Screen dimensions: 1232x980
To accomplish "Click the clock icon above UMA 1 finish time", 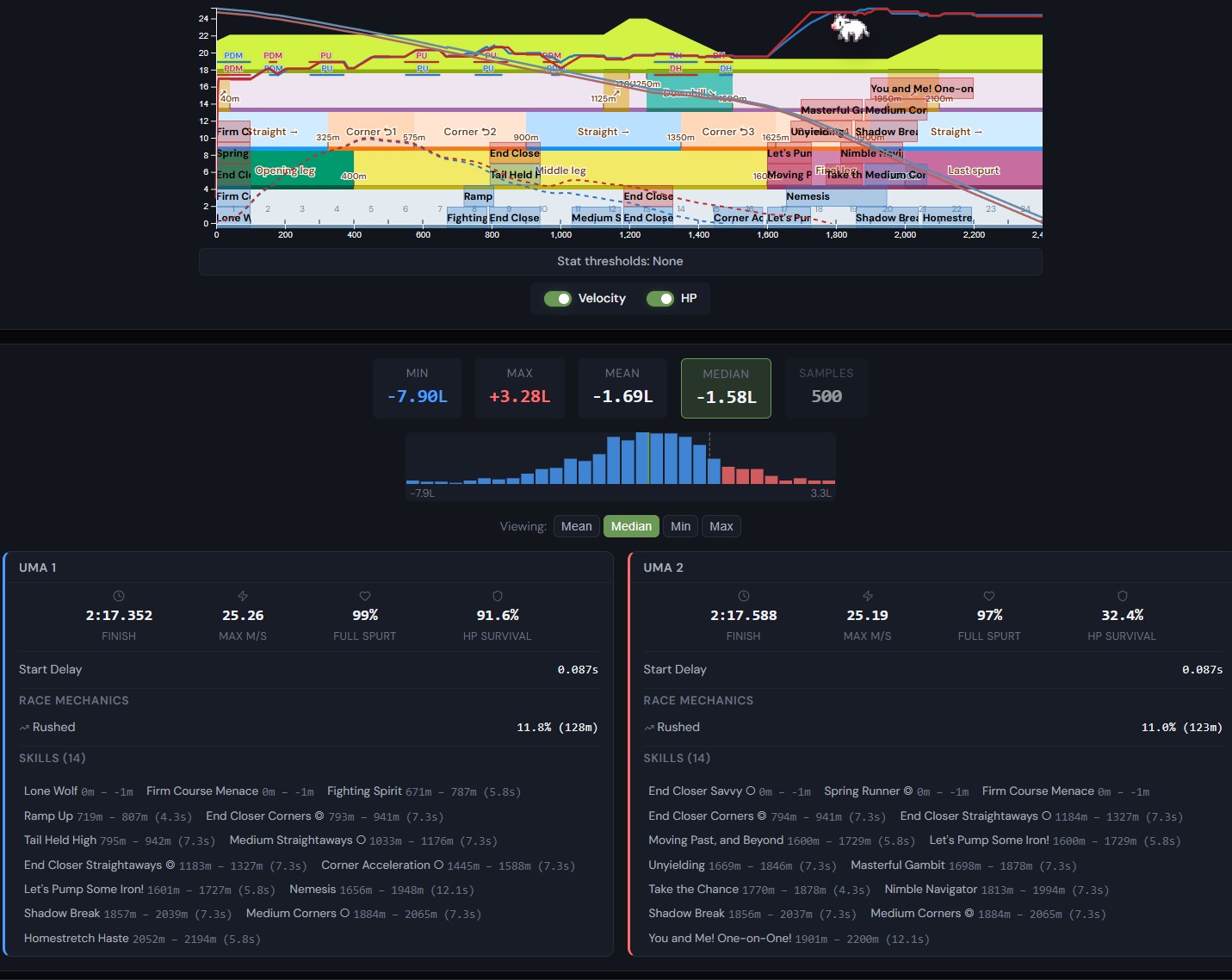I will 119,596.
